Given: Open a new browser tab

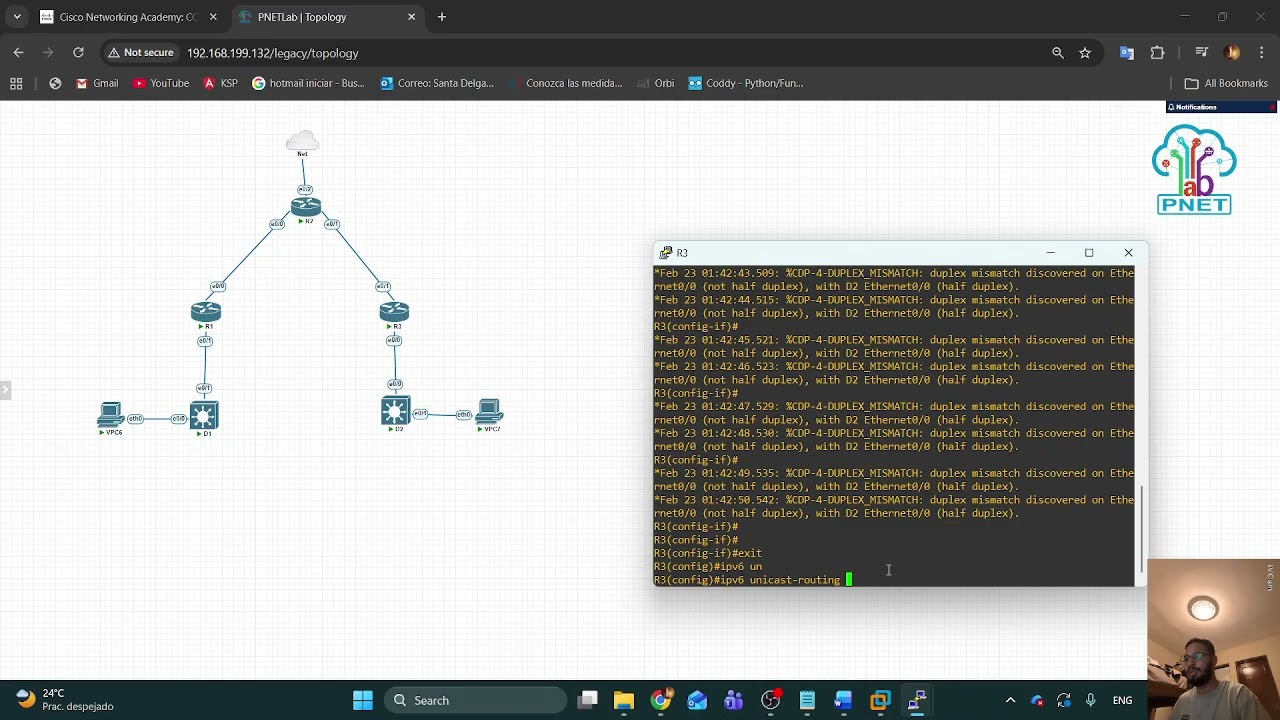Looking at the screenshot, I should (x=442, y=17).
